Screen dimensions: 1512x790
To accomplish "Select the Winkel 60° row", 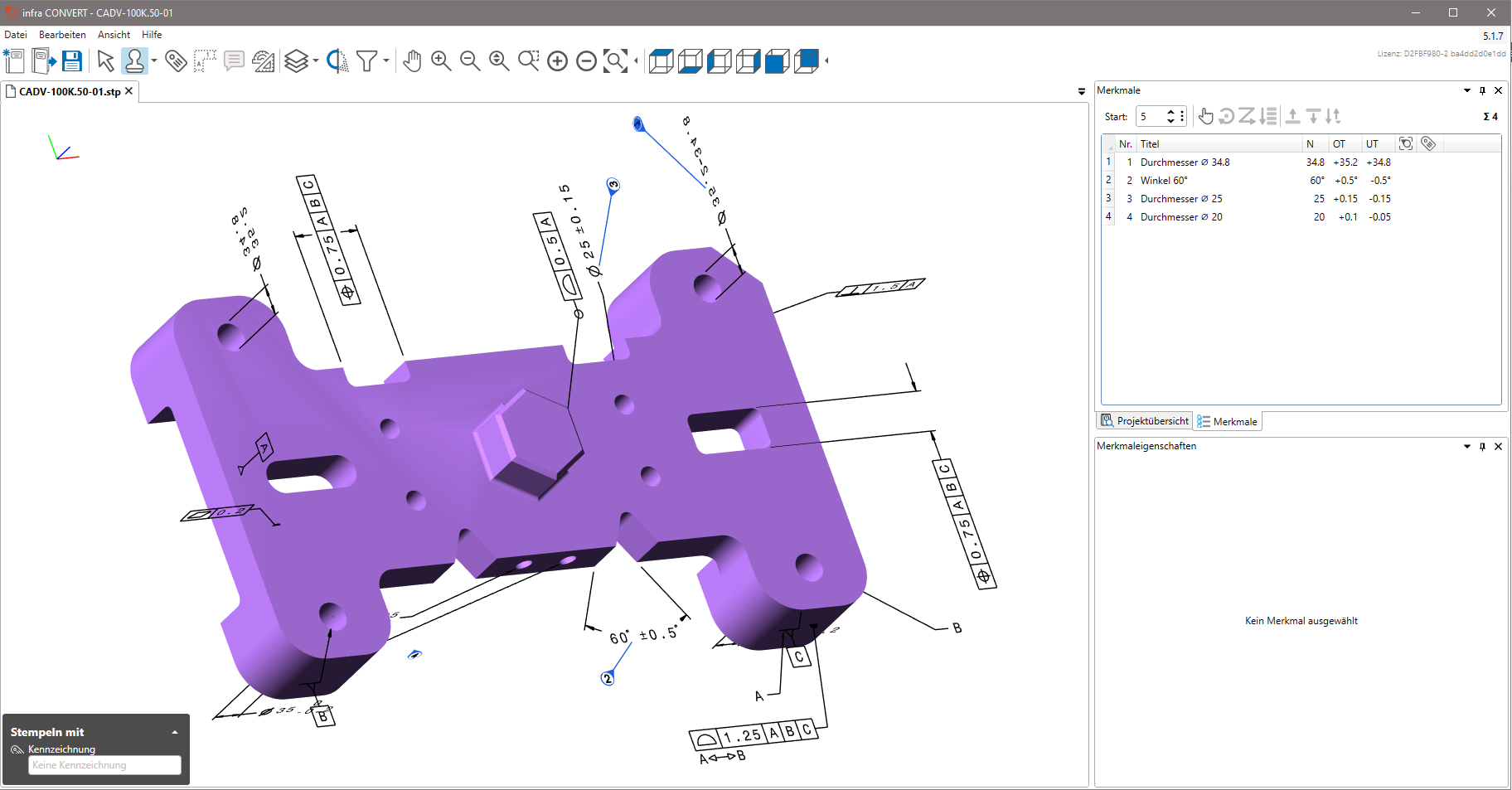I will tap(1301, 181).
